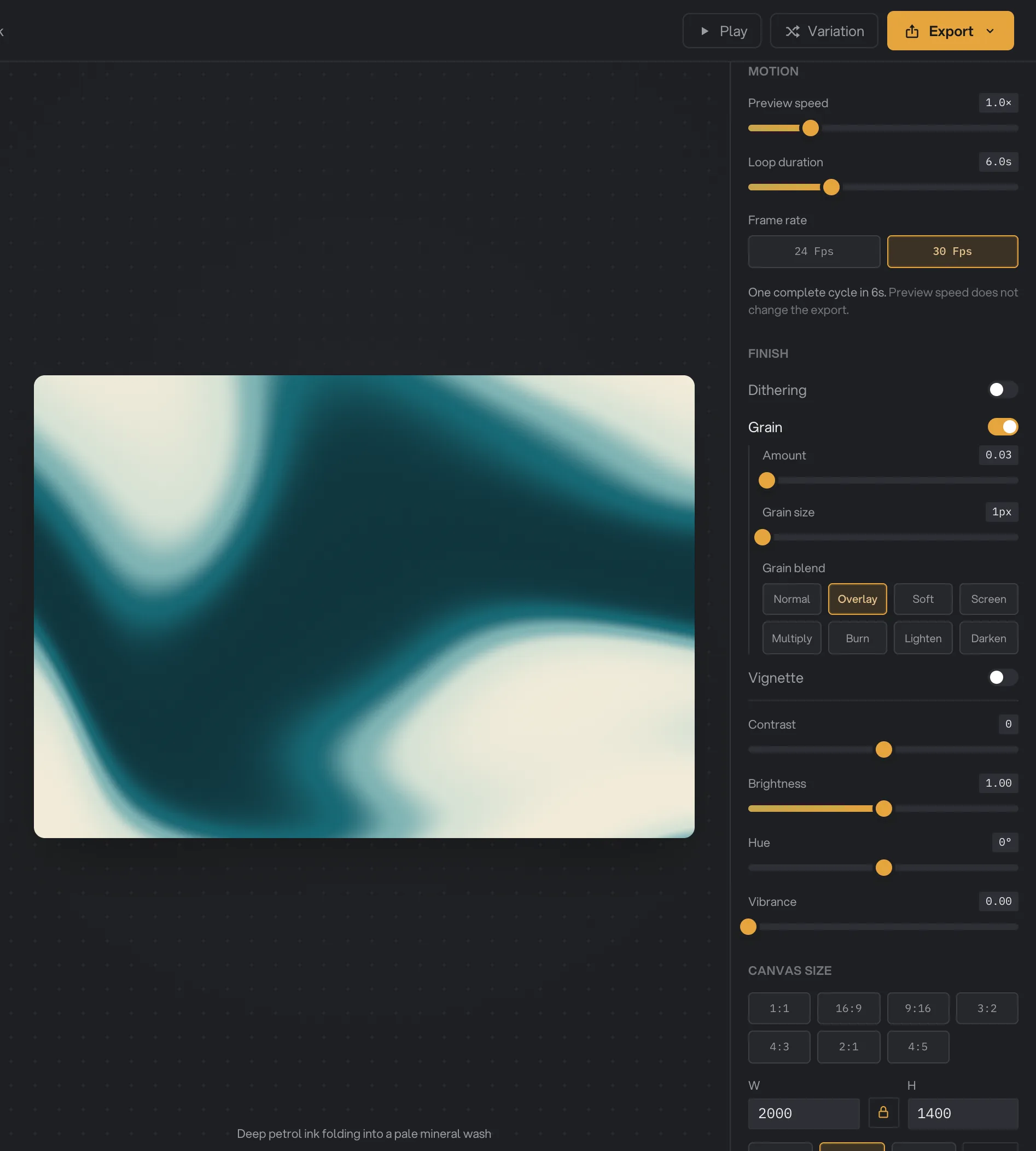1036x1151 pixels.
Task: Enable the Dithering switch
Action: pos(1003,390)
